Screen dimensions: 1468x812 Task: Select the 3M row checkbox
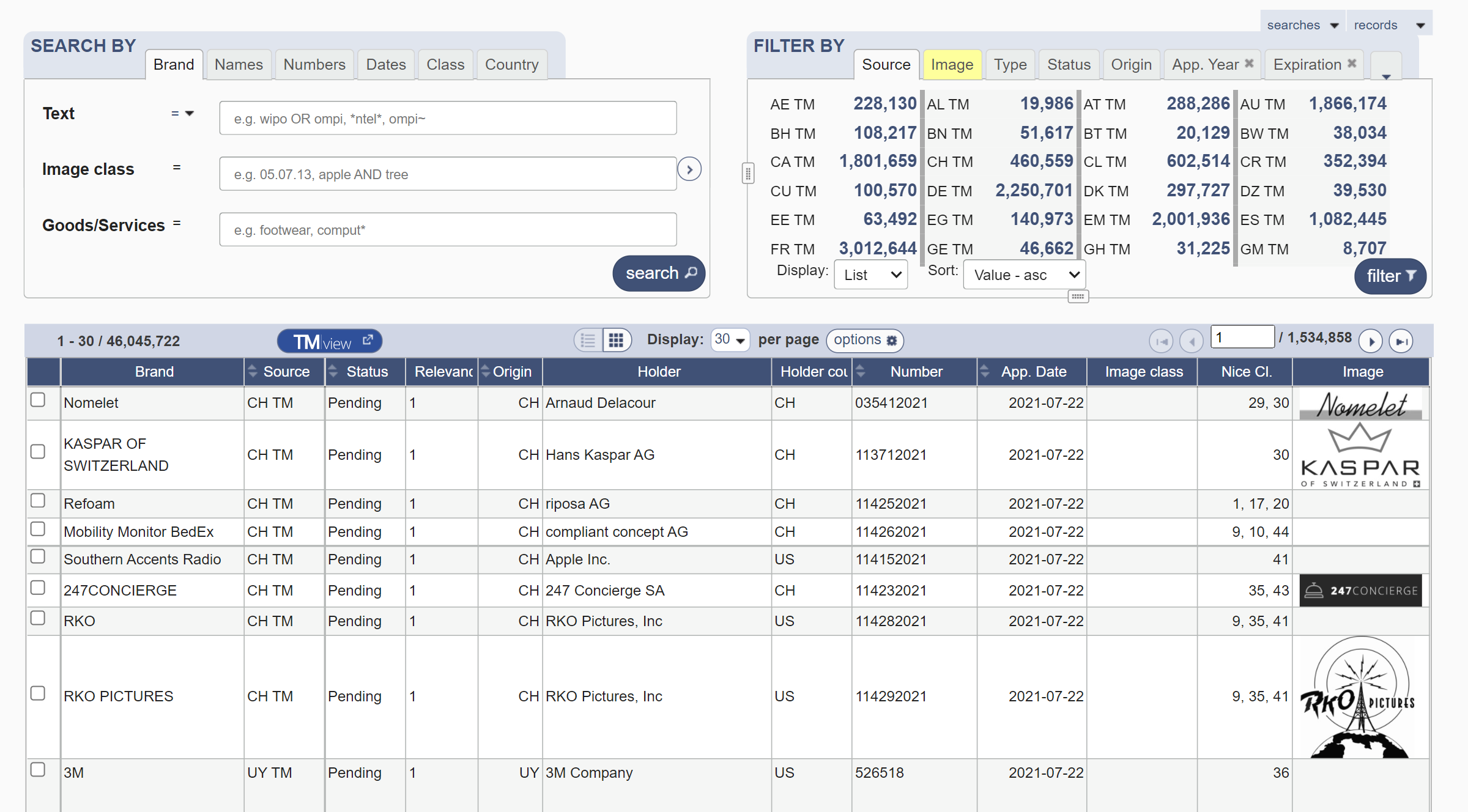(38, 770)
